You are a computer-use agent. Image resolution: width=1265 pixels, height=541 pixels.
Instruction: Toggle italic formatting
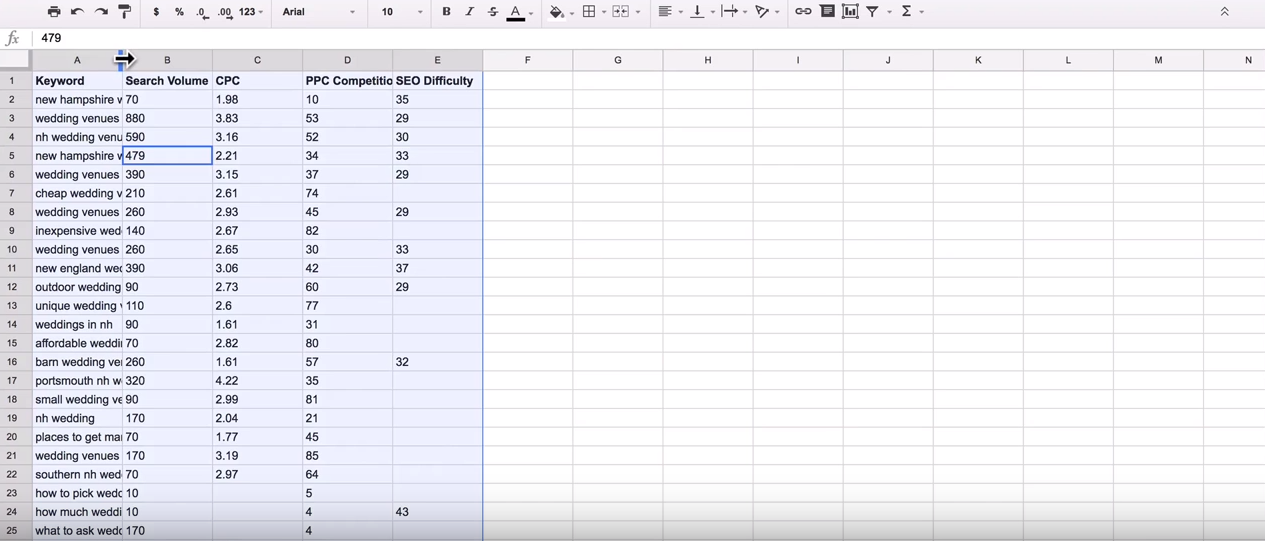click(x=469, y=12)
